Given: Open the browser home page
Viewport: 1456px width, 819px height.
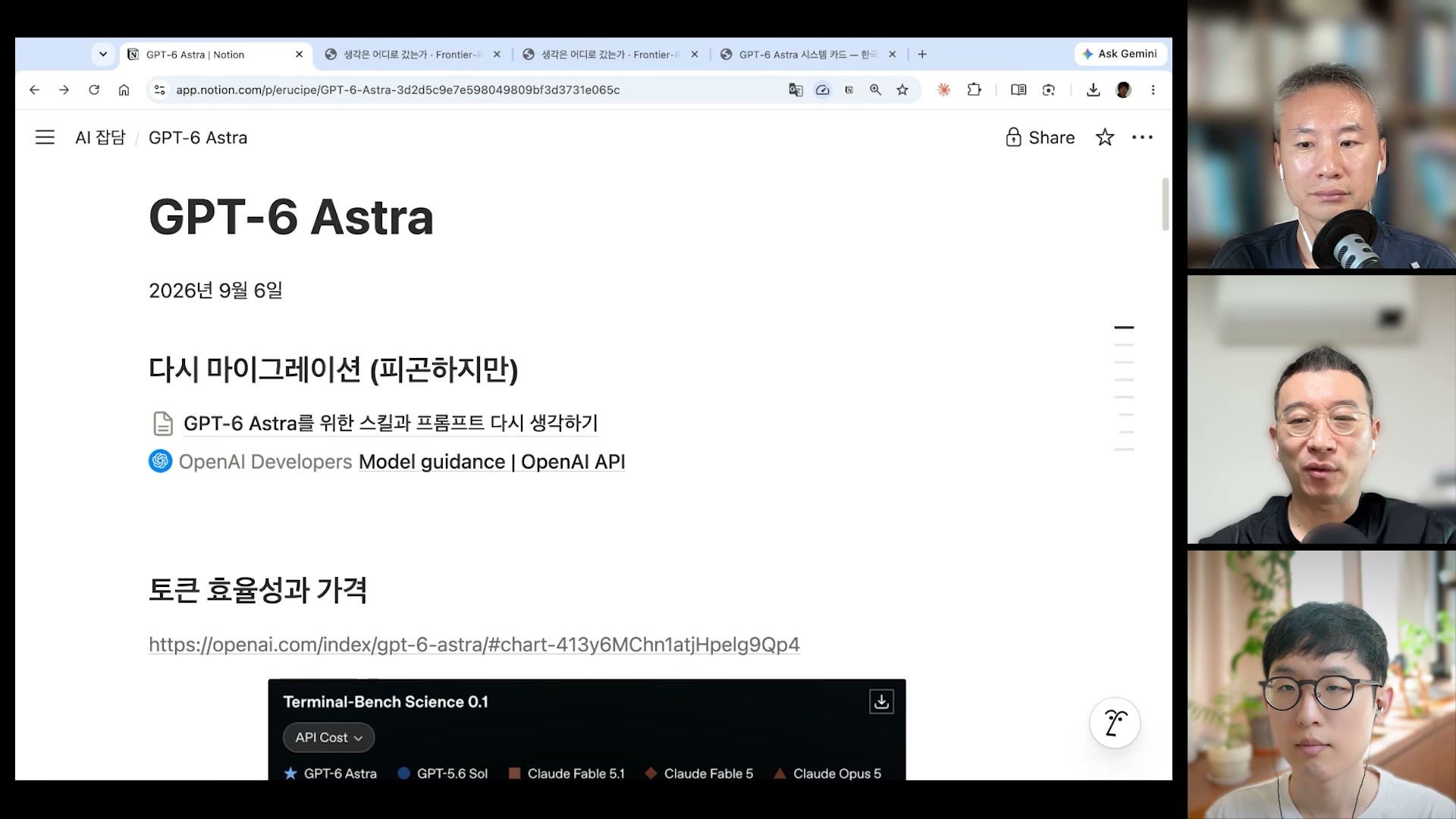Looking at the screenshot, I should (124, 89).
